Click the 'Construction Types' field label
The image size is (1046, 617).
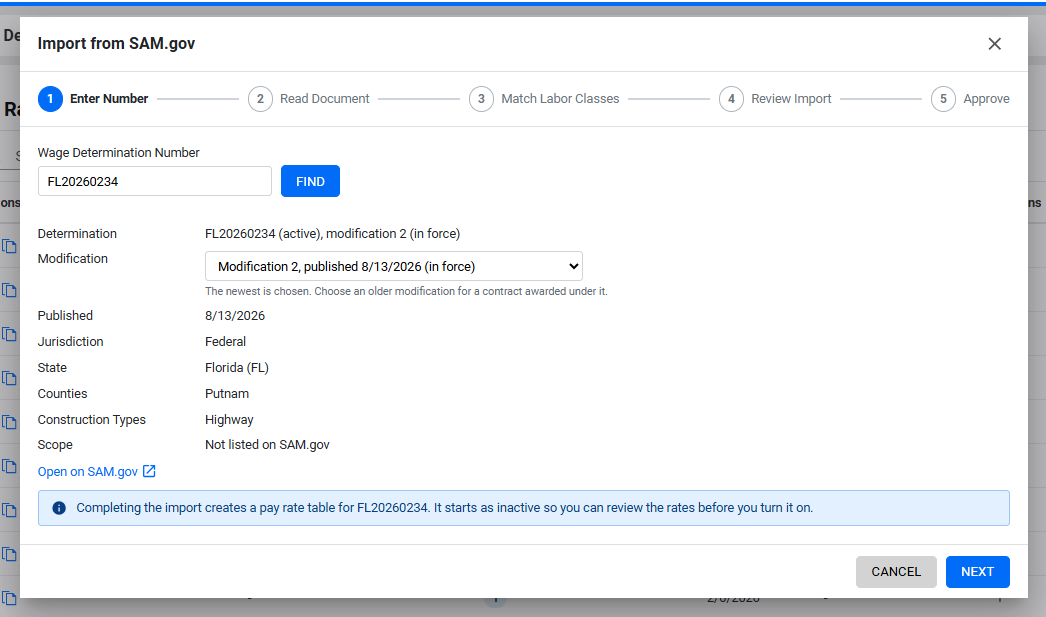pos(91,420)
